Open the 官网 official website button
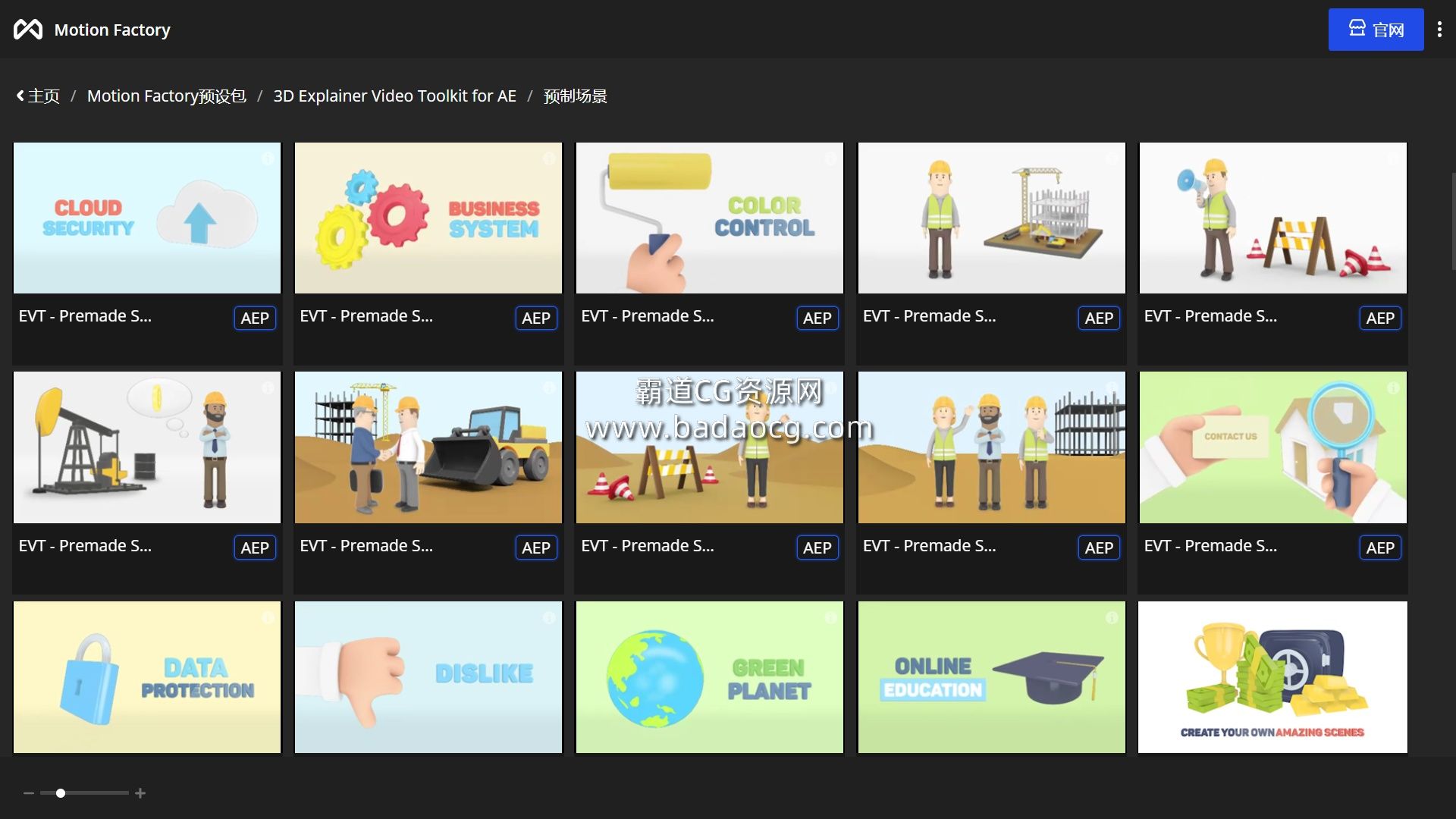This screenshot has width=1456, height=819. pyautogui.click(x=1376, y=30)
